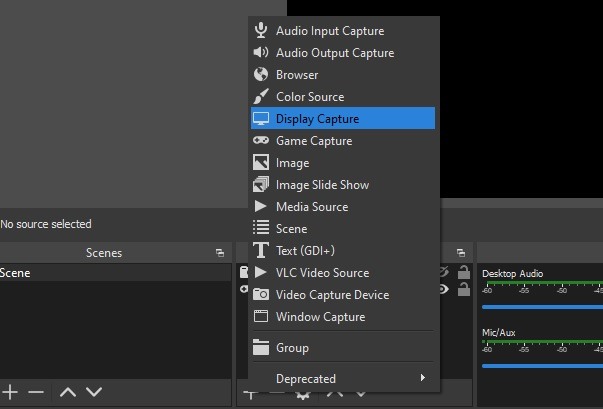Click the Browser source globe icon
The image size is (603, 409).
point(261,75)
